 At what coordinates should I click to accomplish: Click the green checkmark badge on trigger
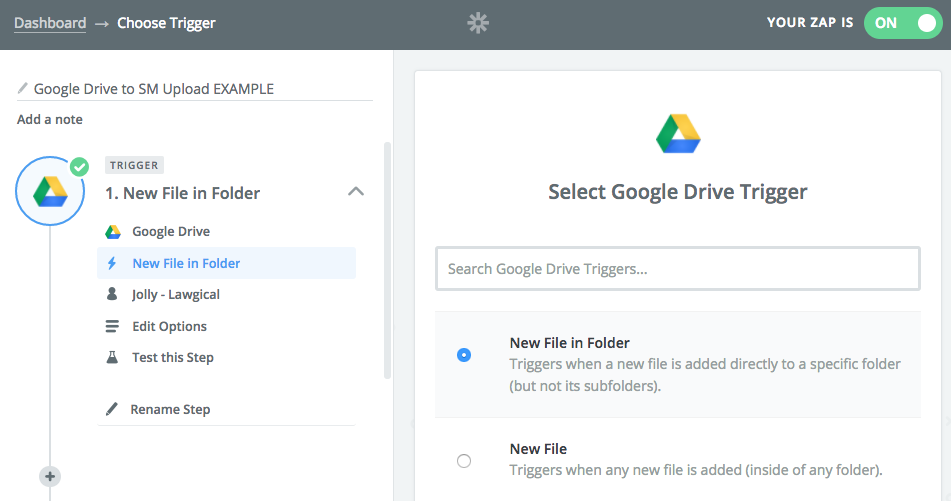click(x=80, y=166)
